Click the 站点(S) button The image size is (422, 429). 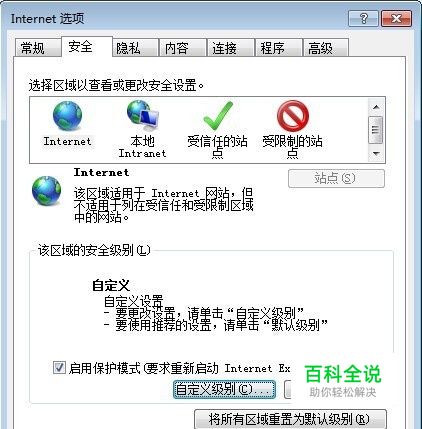(336, 178)
